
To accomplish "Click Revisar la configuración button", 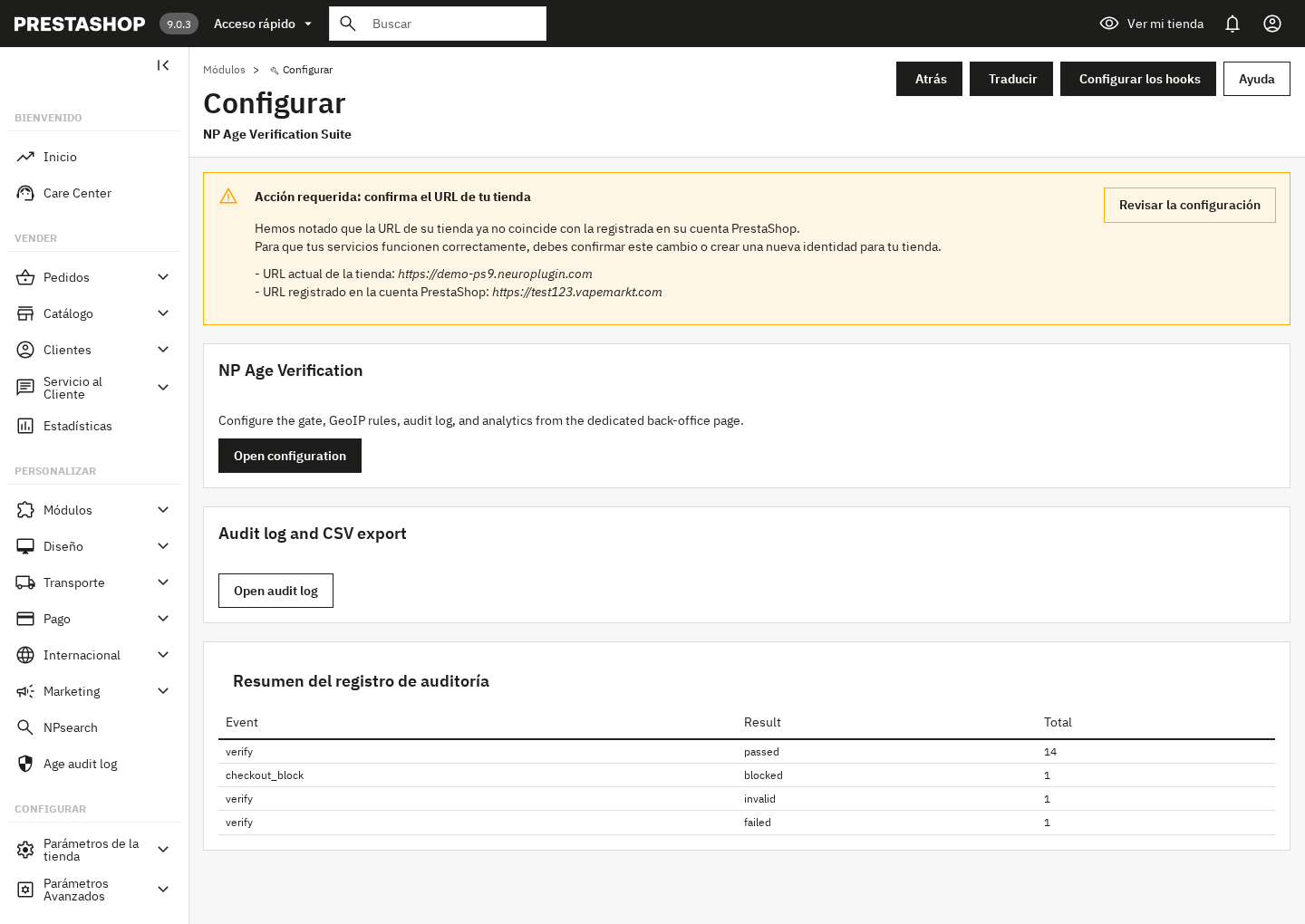I will click(x=1190, y=205).
